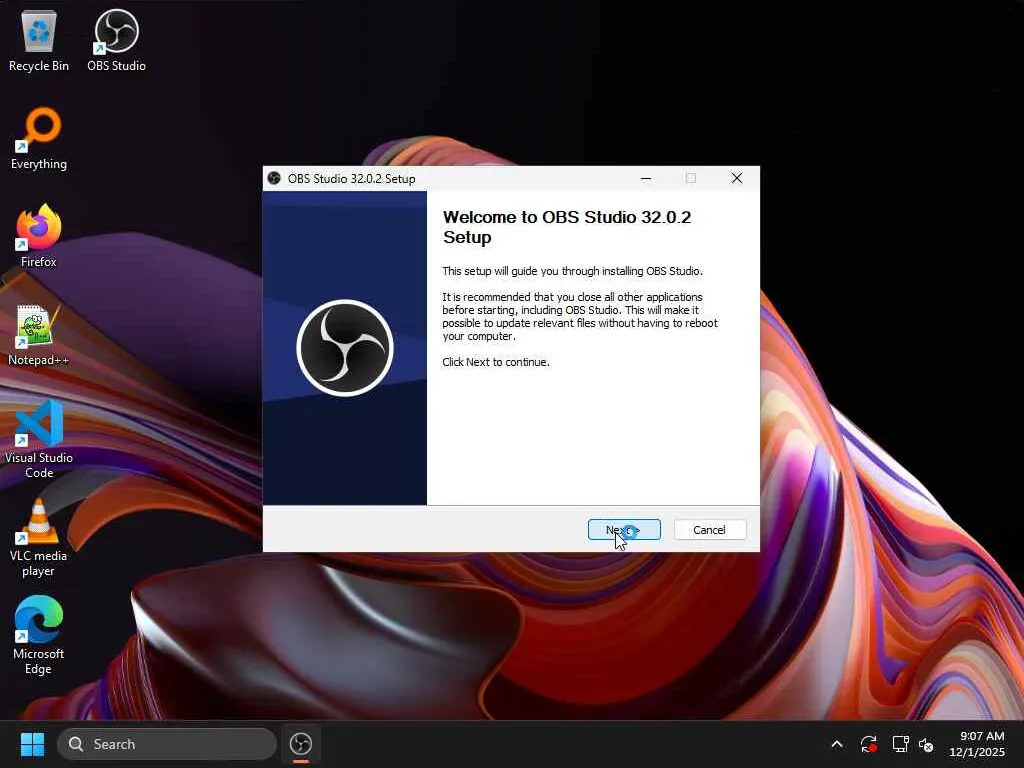The height and width of the screenshot is (768, 1024).
Task: Open the Recycle Bin desktop icon
Action: click(x=39, y=42)
